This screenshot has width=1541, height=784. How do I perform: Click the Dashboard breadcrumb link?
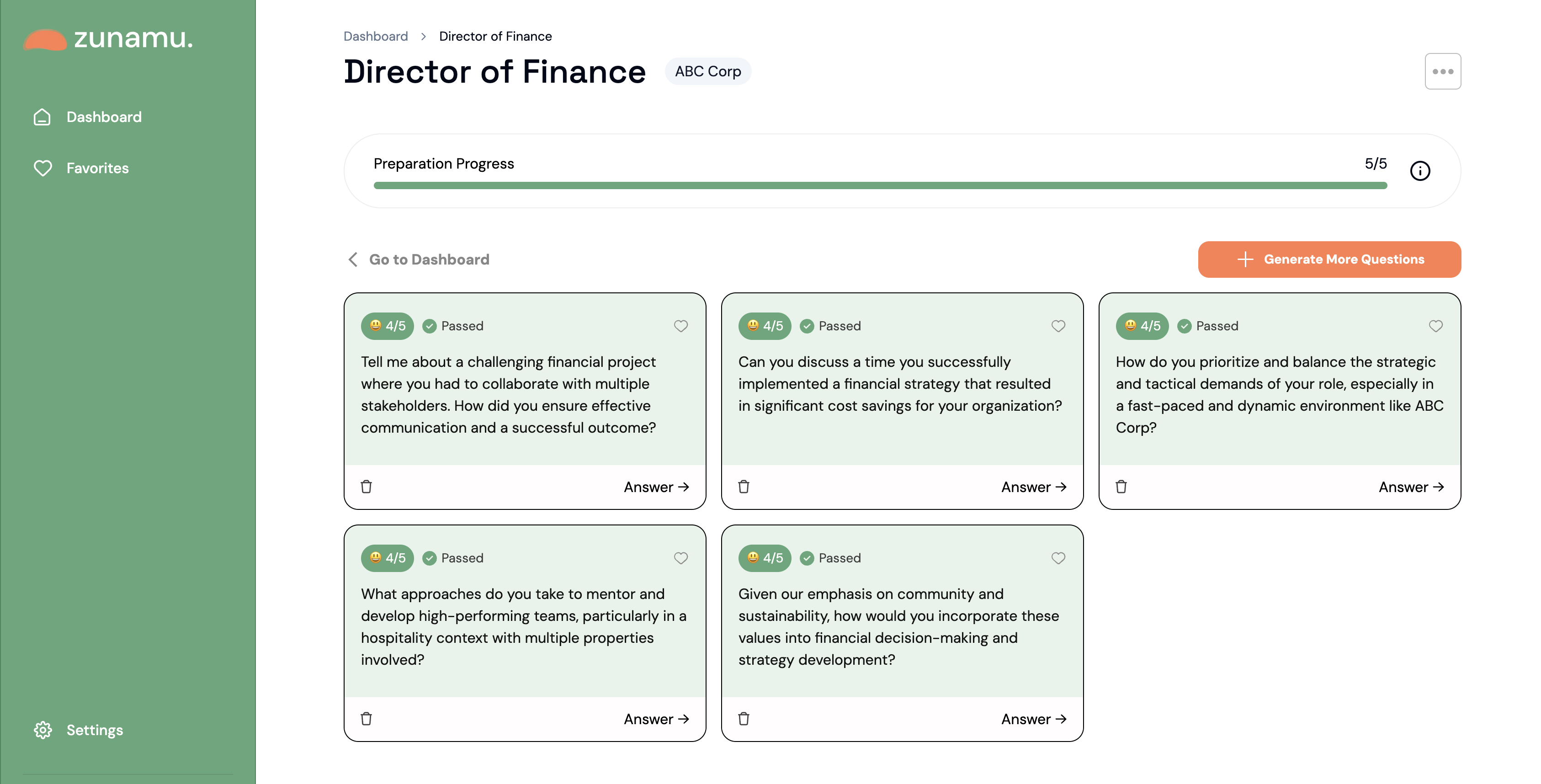[x=375, y=37]
